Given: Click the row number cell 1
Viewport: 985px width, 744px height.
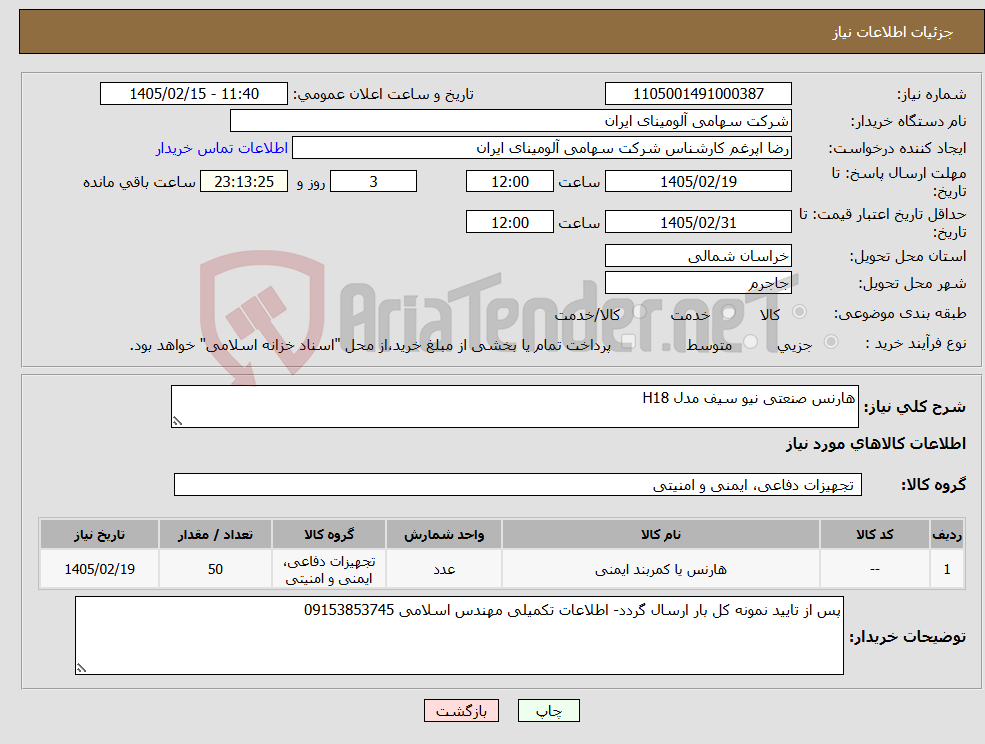Looking at the screenshot, I should point(947,569).
